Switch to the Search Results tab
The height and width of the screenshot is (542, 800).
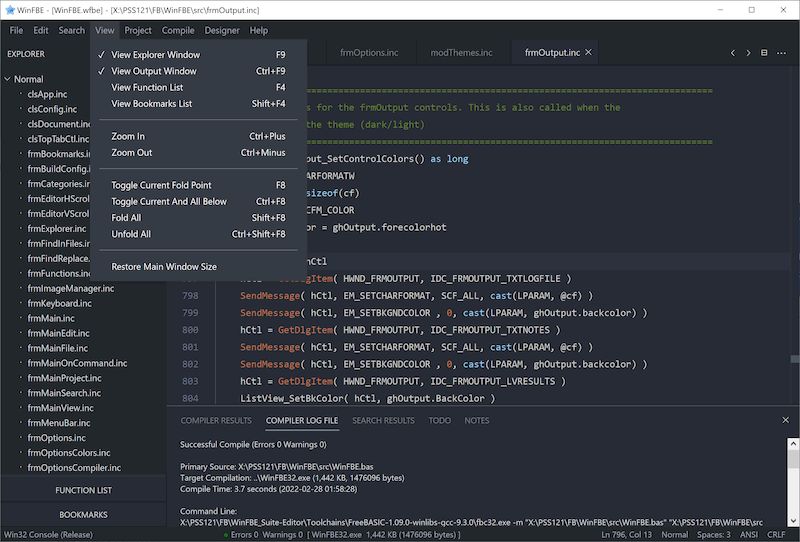tap(383, 421)
